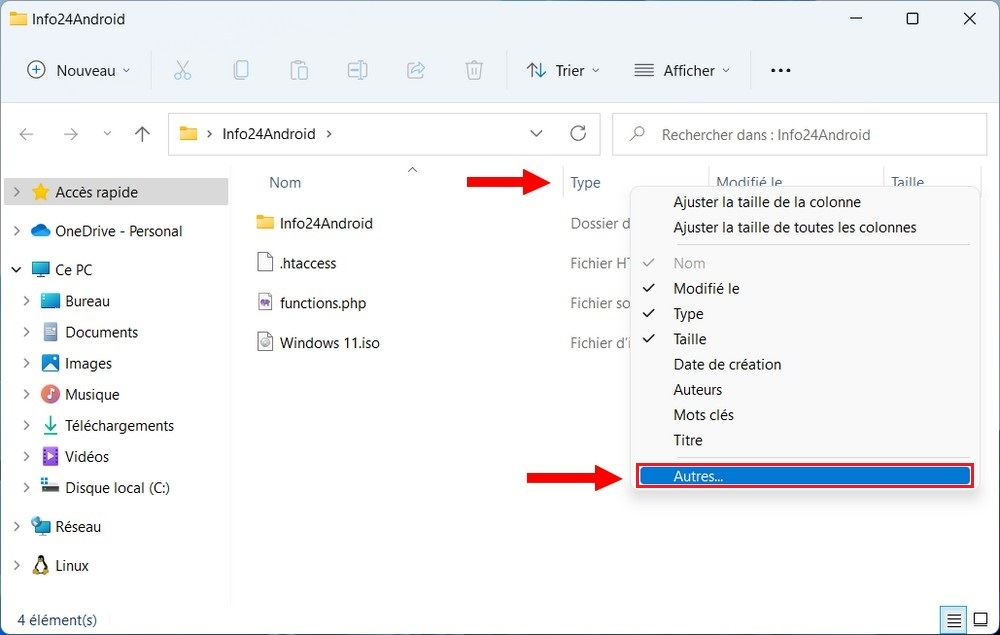
Task: Open the Share icon on the toolbar
Action: coord(415,70)
